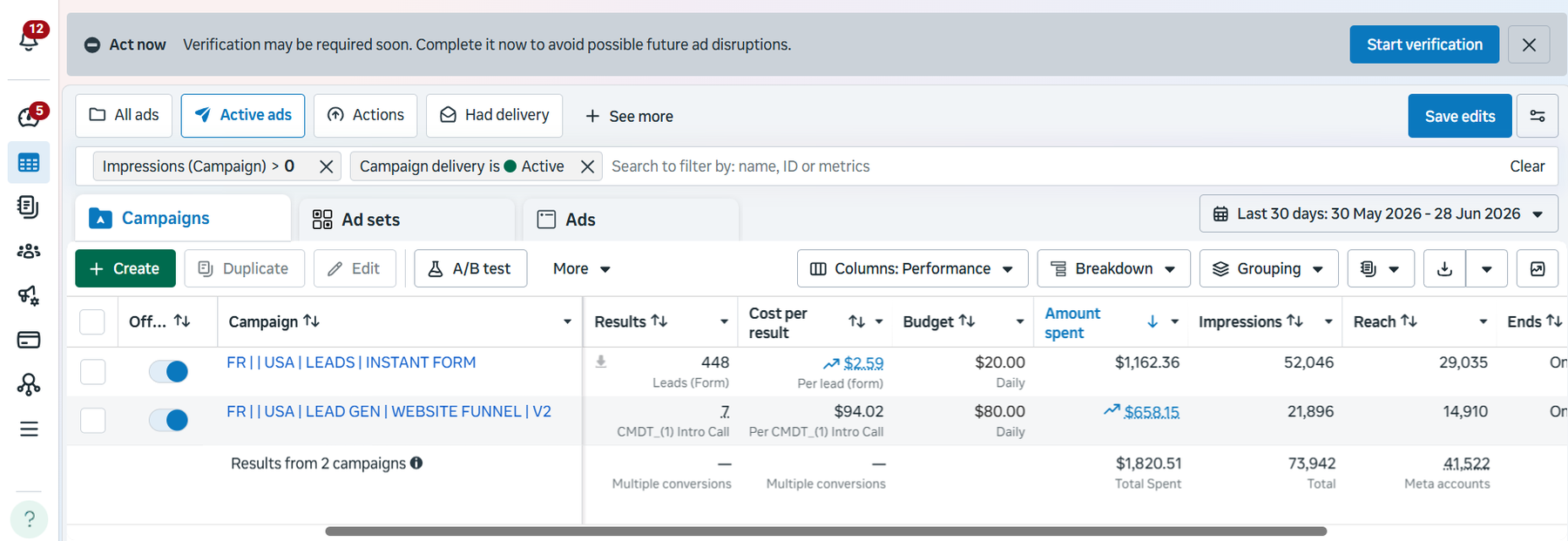Select the Active ads view
This screenshot has width=1568, height=541.
[x=243, y=115]
